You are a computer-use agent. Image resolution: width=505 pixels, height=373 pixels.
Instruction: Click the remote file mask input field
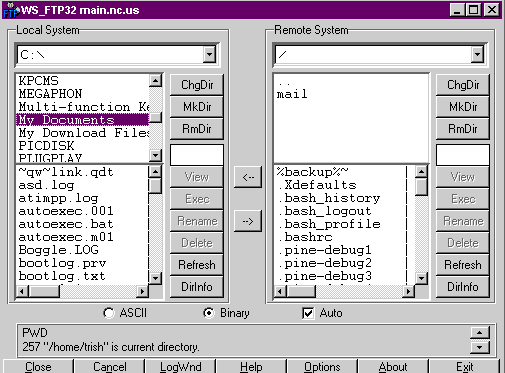click(x=463, y=155)
